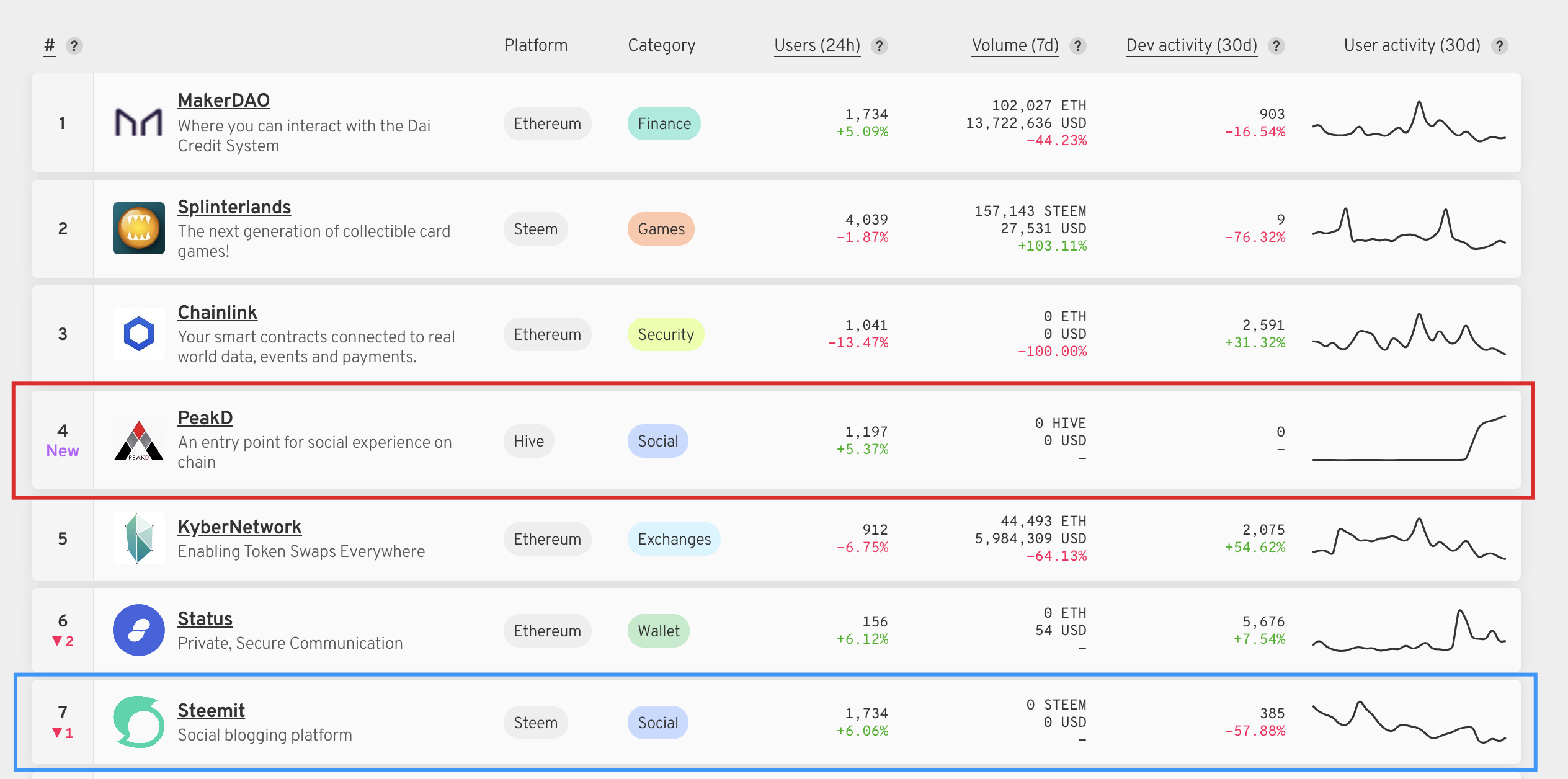Open the Splinterlands dapp link

(x=234, y=207)
